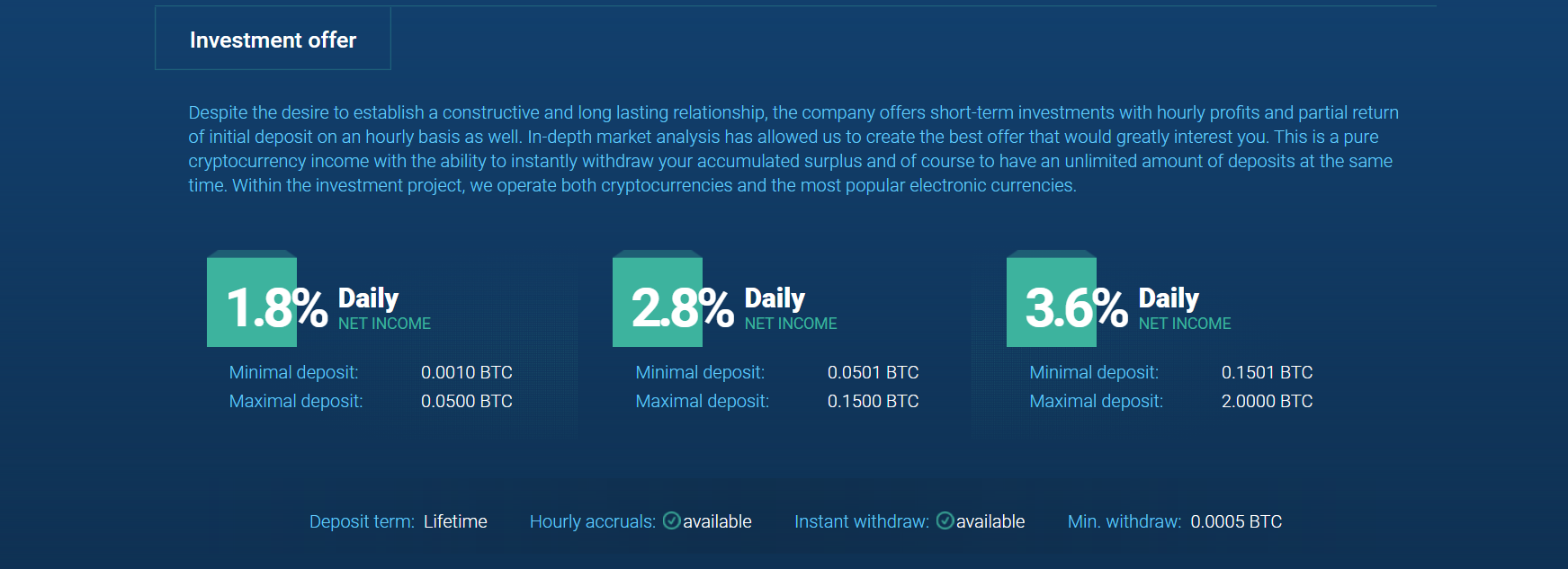Click the Investment offer tab

[x=273, y=40]
